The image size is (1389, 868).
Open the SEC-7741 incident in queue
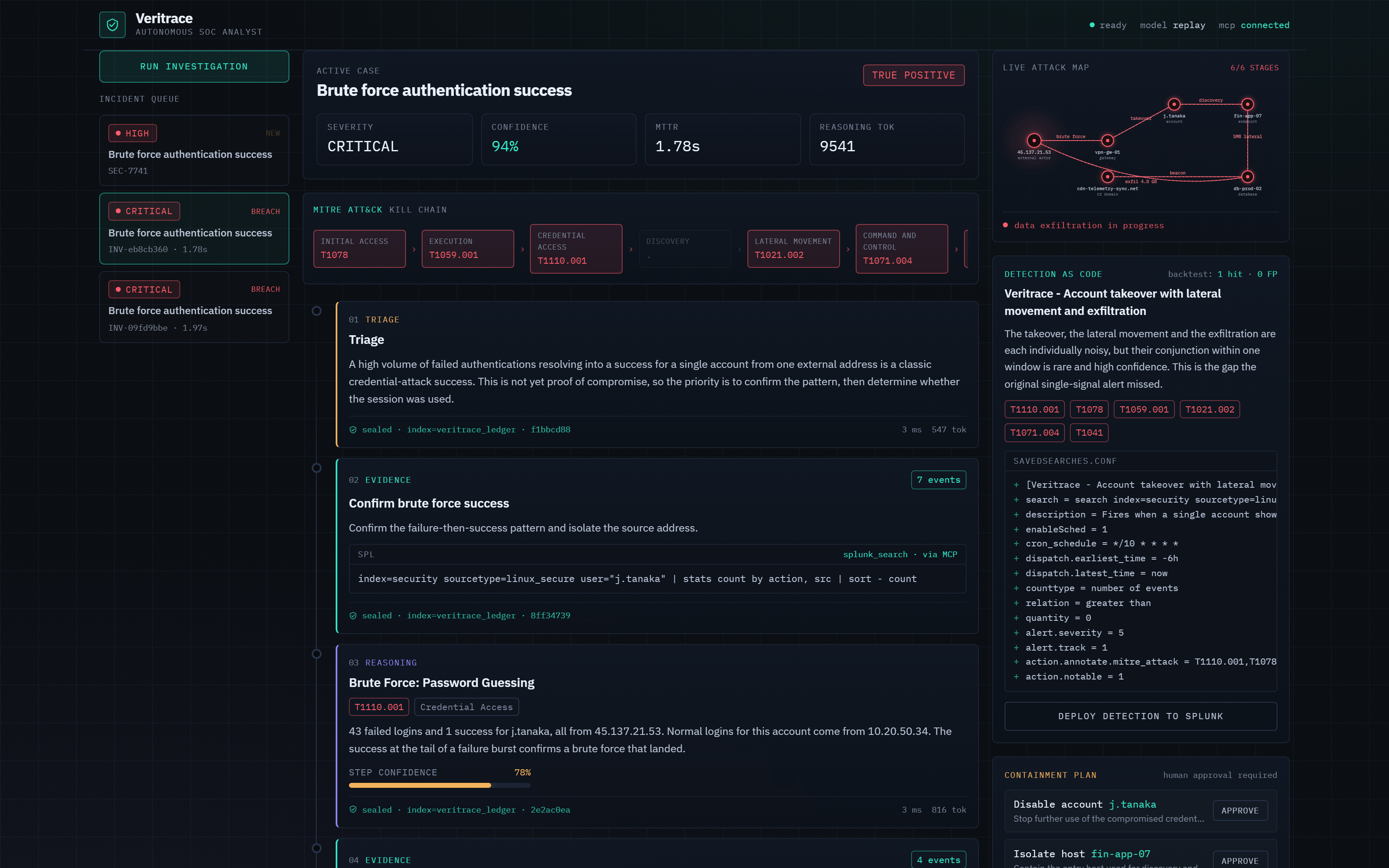click(194, 150)
